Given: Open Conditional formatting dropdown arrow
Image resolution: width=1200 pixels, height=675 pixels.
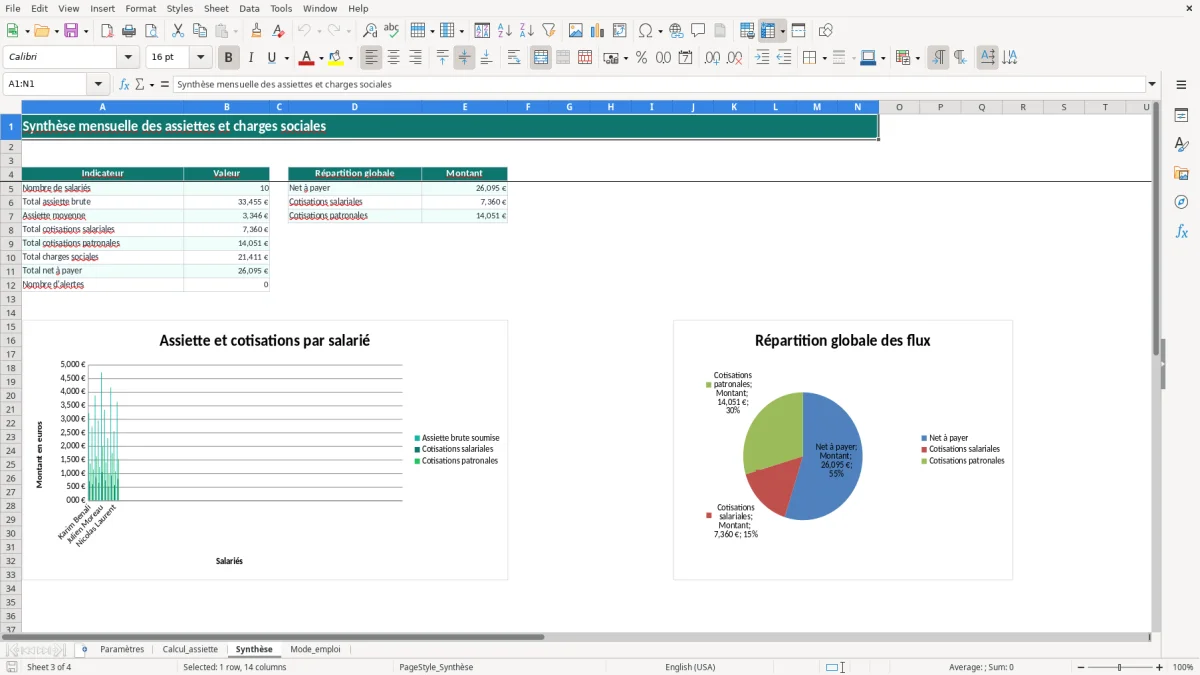Looking at the screenshot, I should (917, 58).
